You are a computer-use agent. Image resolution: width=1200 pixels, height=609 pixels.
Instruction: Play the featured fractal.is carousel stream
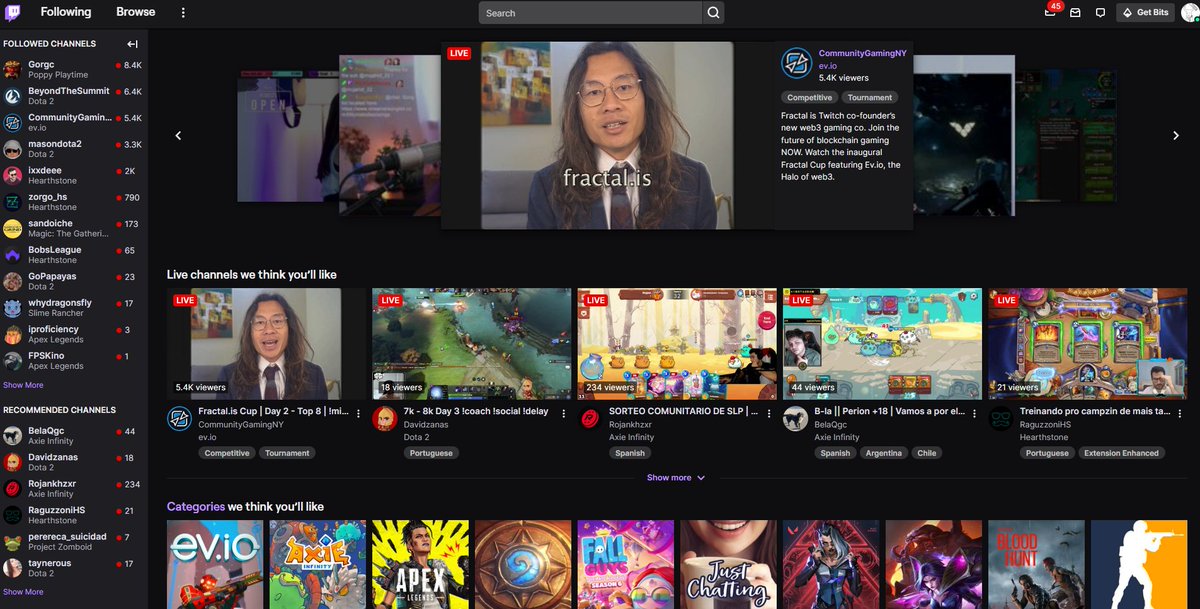tap(607, 135)
